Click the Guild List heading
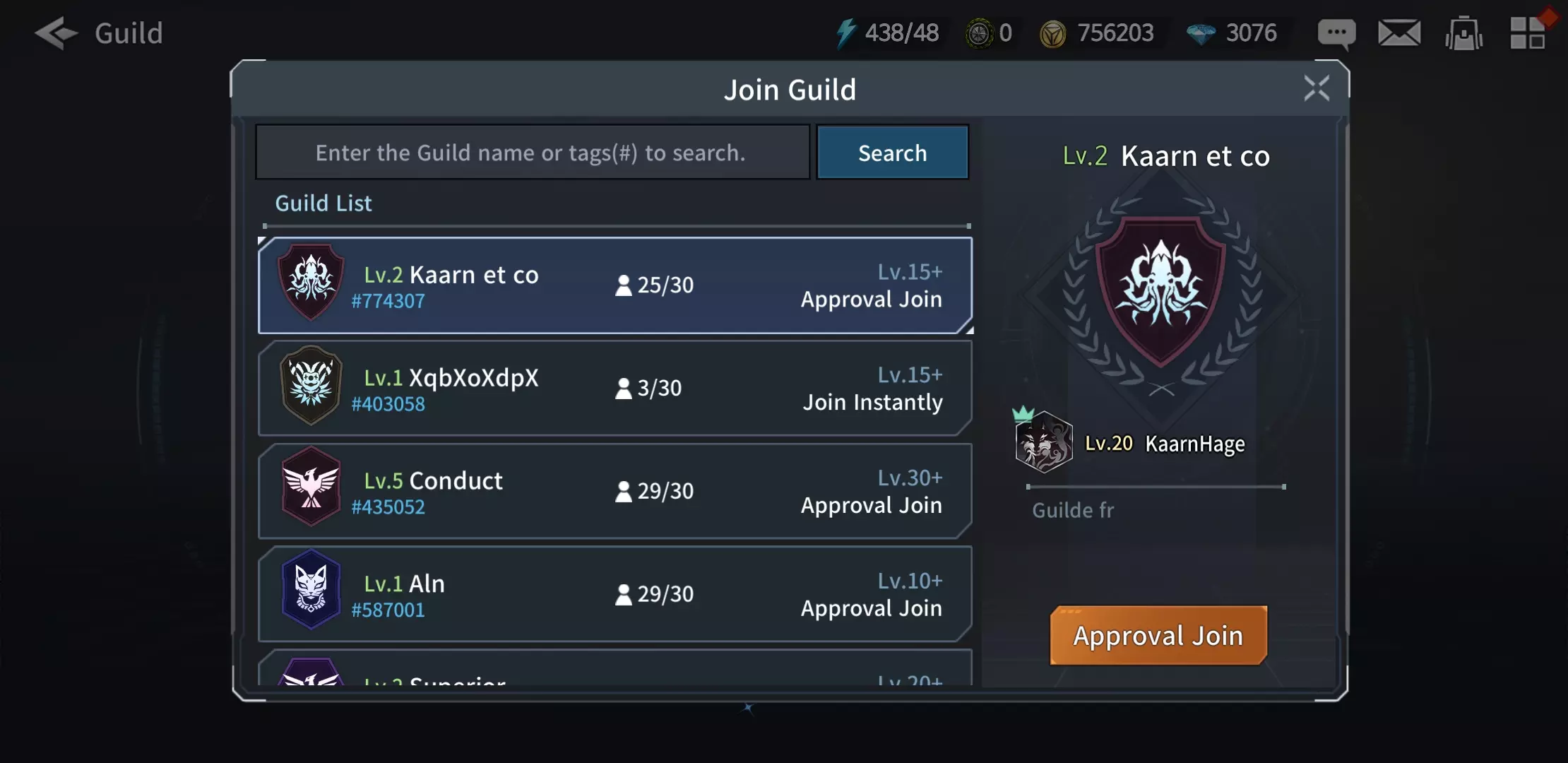The image size is (1568, 763). tap(323, 203)
